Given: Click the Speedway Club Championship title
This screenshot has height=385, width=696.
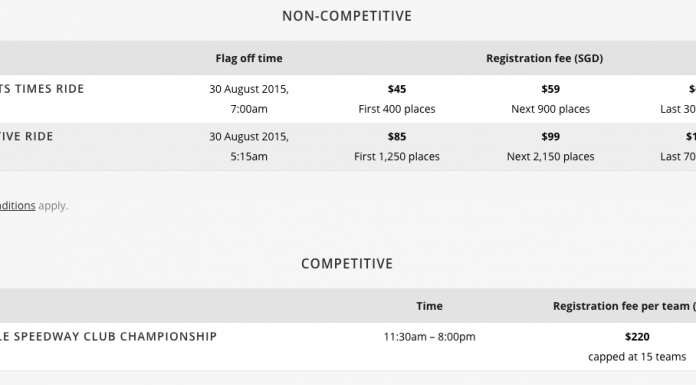Looking at the screenshot, I should click(108, 336).
